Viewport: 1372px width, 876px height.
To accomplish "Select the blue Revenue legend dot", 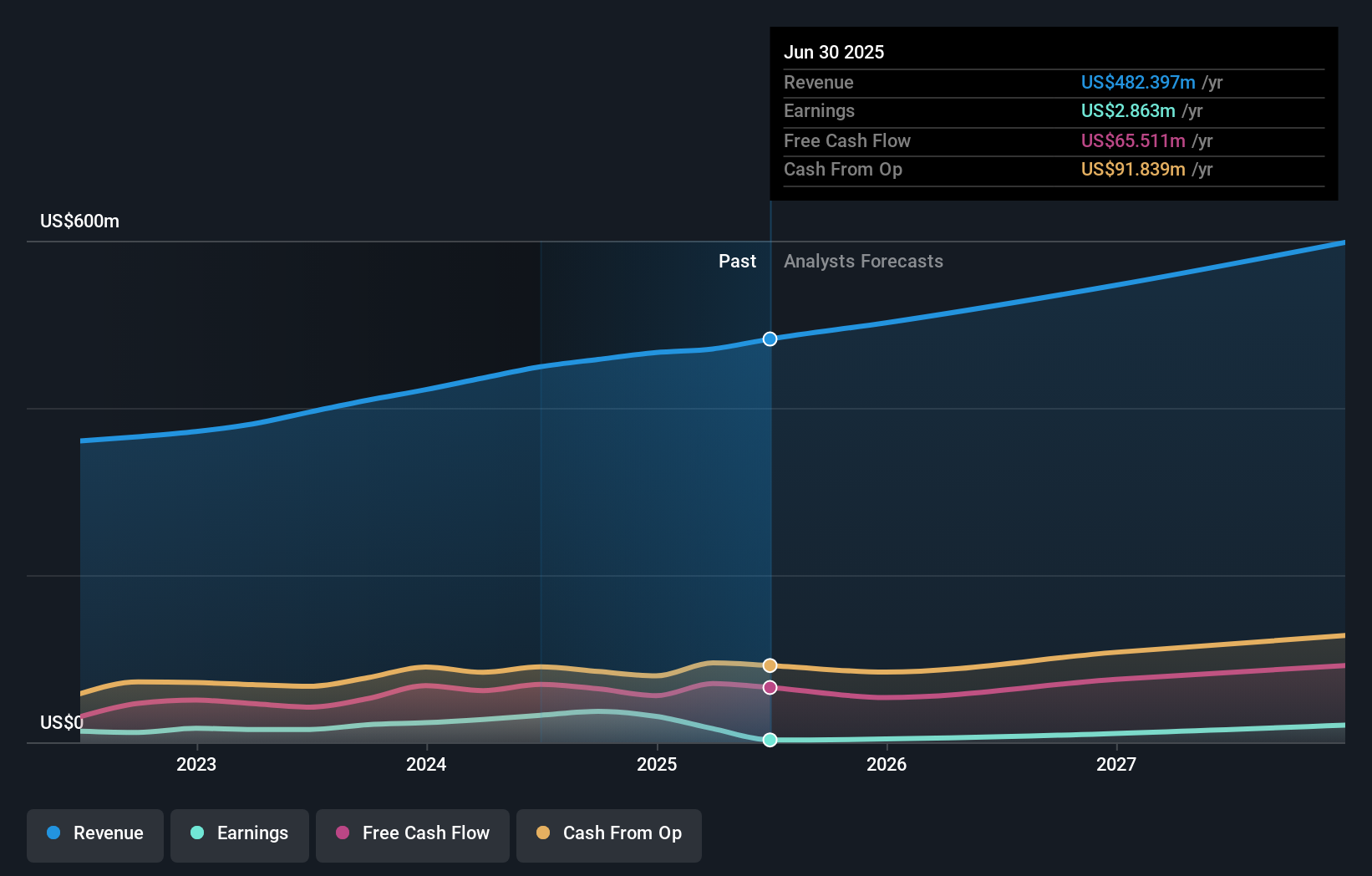I will 52,833.
